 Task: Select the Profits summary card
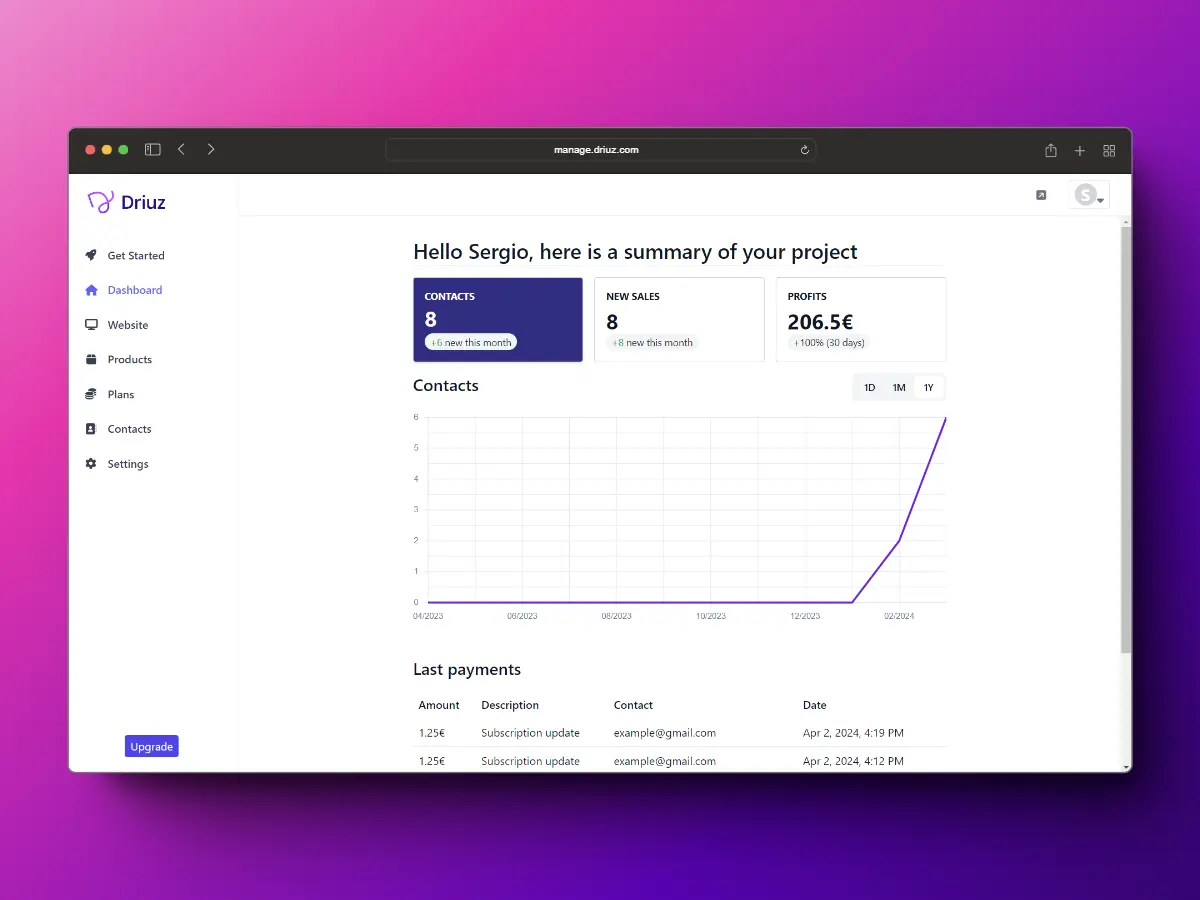point(861,319)
